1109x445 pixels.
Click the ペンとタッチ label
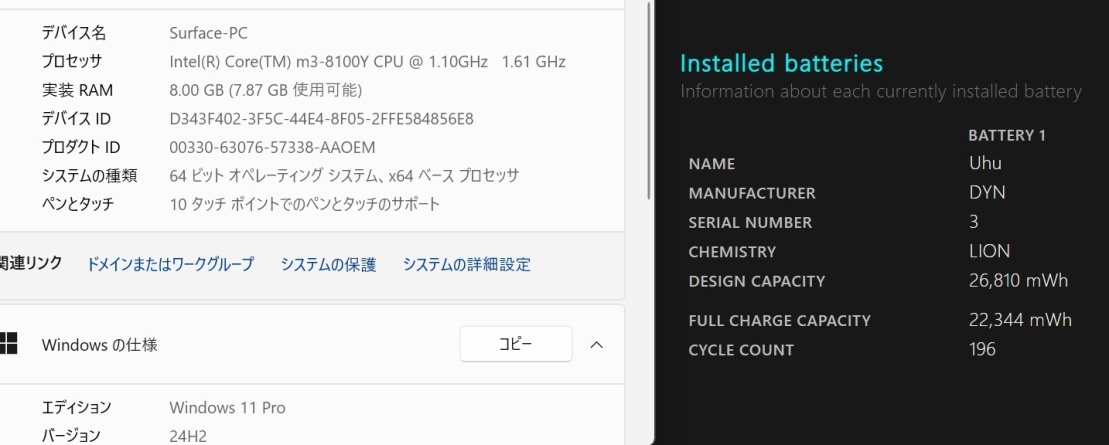[x=78, y=204]
